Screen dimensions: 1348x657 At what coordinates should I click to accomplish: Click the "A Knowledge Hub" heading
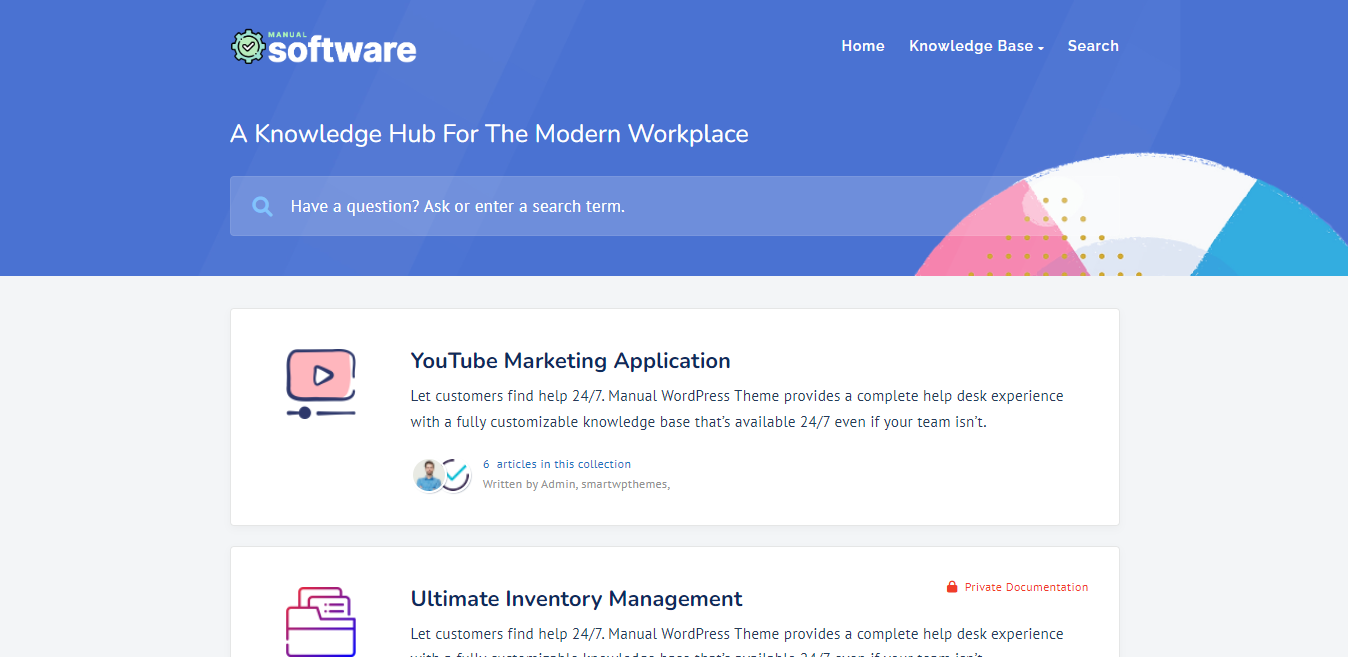[489, 134]
